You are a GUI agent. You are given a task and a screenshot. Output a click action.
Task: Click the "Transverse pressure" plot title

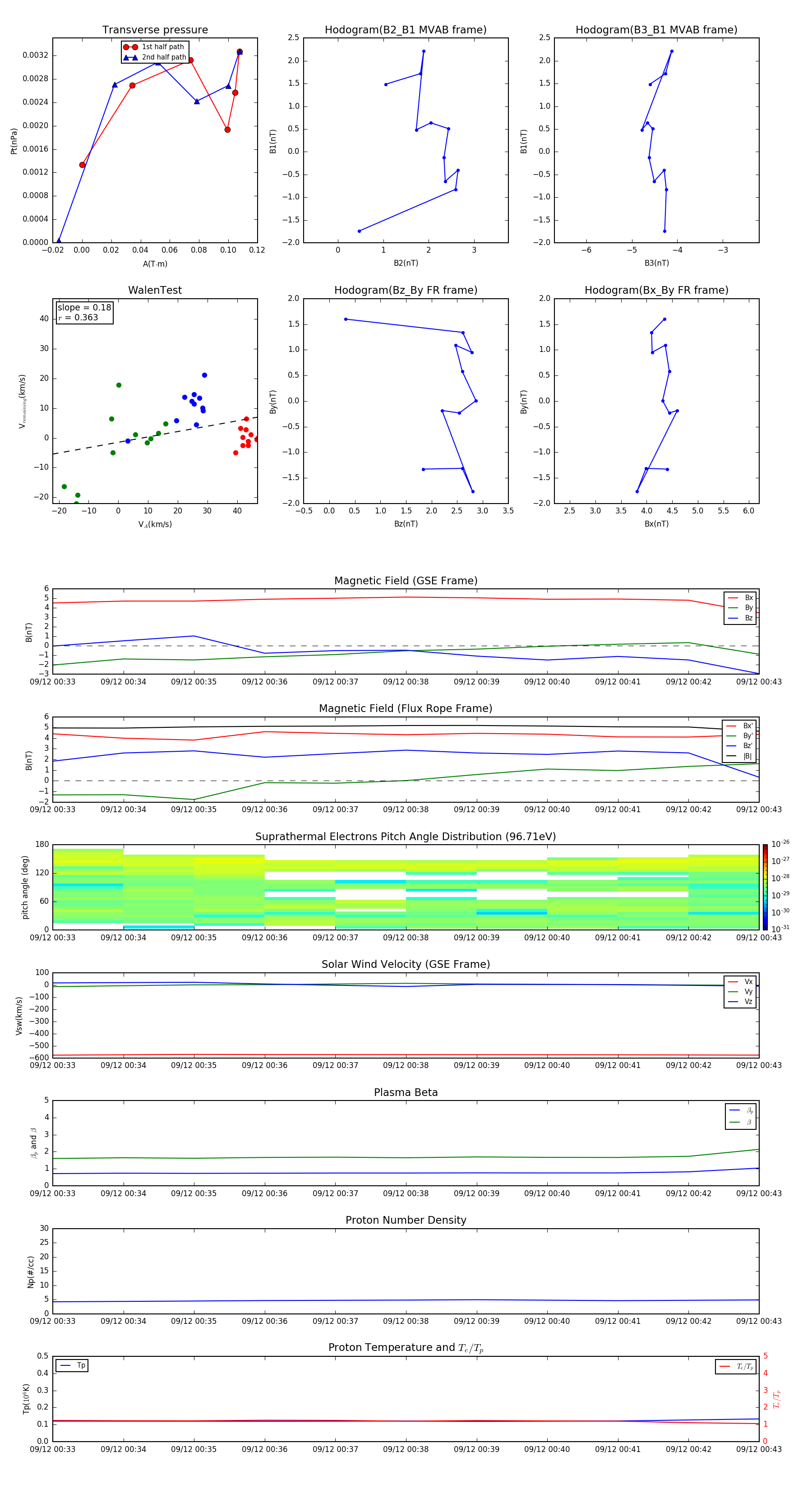155,30
